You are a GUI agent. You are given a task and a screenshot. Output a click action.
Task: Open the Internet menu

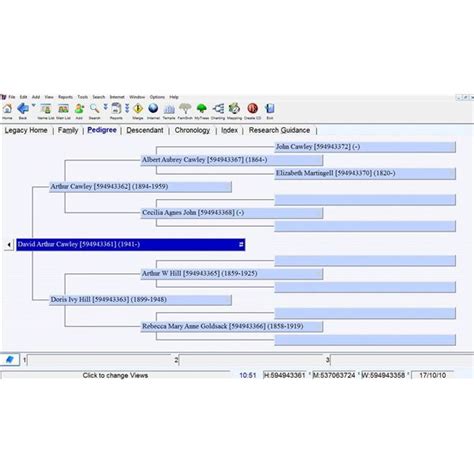pos(117,97)
